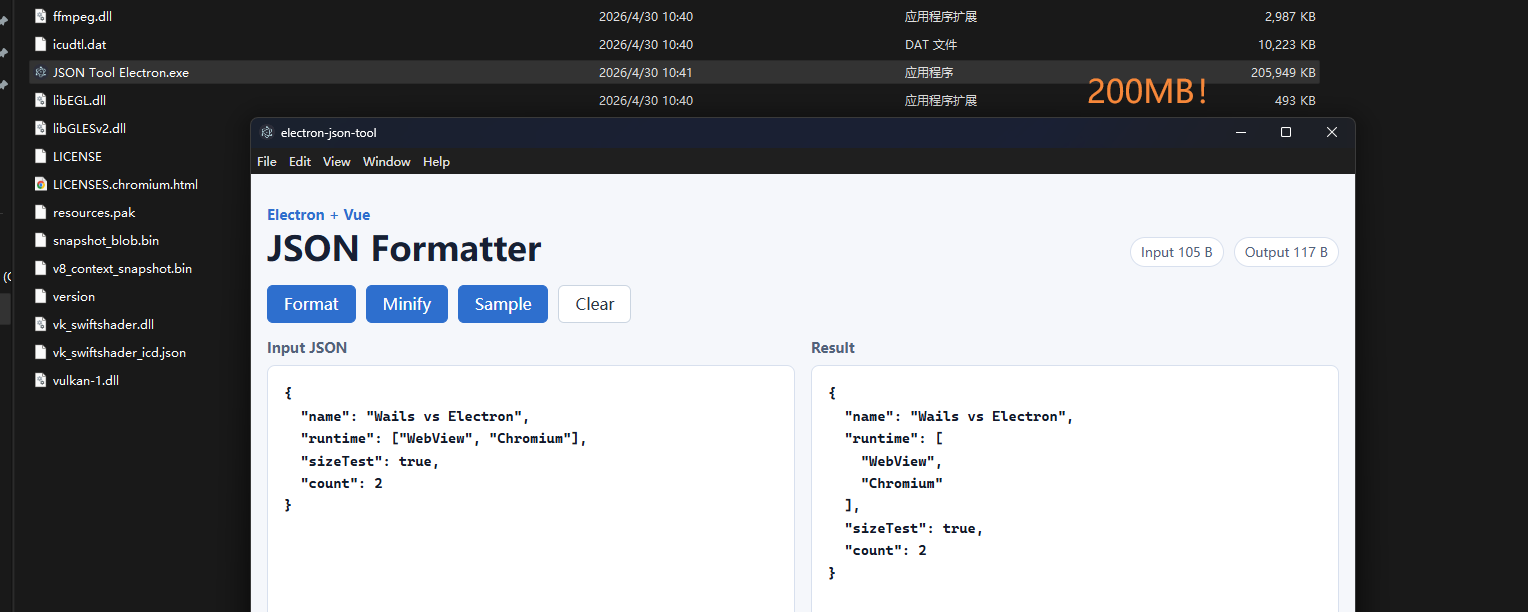1528x612 pixels.
Task: Click the vk_swiftshader.dll file icon
Action: 40,324
